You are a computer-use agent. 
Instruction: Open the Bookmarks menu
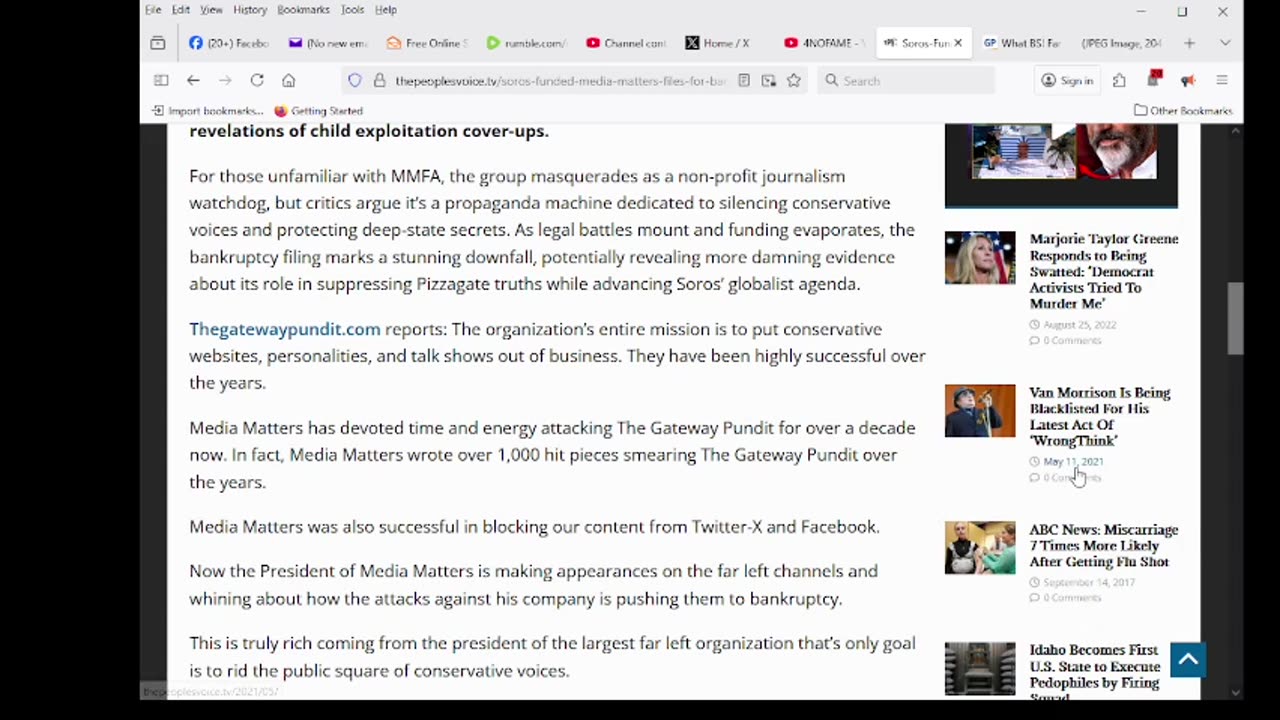[303, 10]
